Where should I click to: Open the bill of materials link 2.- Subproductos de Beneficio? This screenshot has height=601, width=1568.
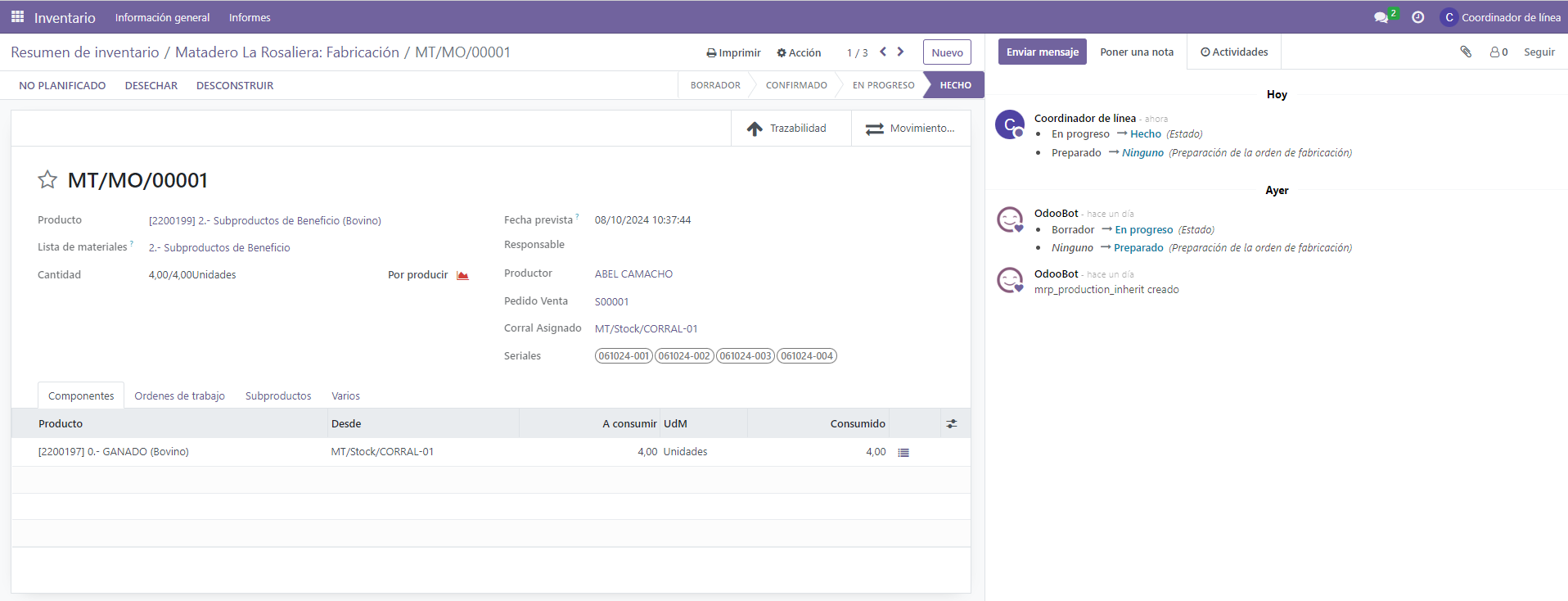coord(219,247)
